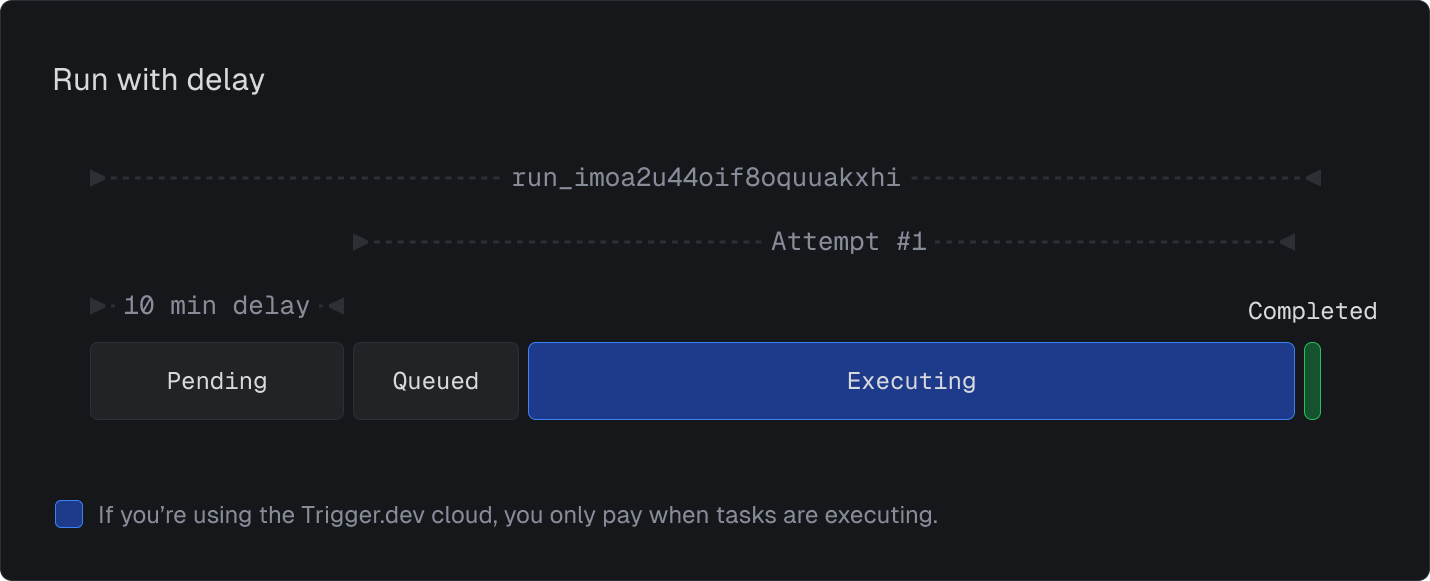Click the arrowhead left of 10 min delay
The width and height of the screenshot is (1430, 581).
98,306
